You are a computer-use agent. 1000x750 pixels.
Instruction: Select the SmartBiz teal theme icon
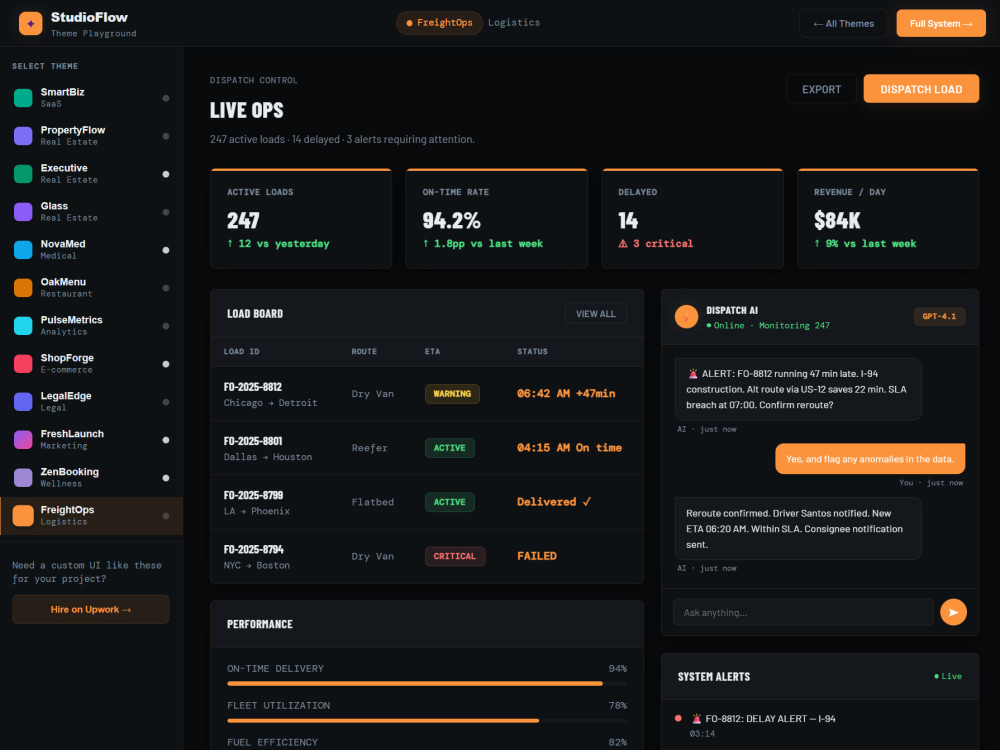(23, 98)
